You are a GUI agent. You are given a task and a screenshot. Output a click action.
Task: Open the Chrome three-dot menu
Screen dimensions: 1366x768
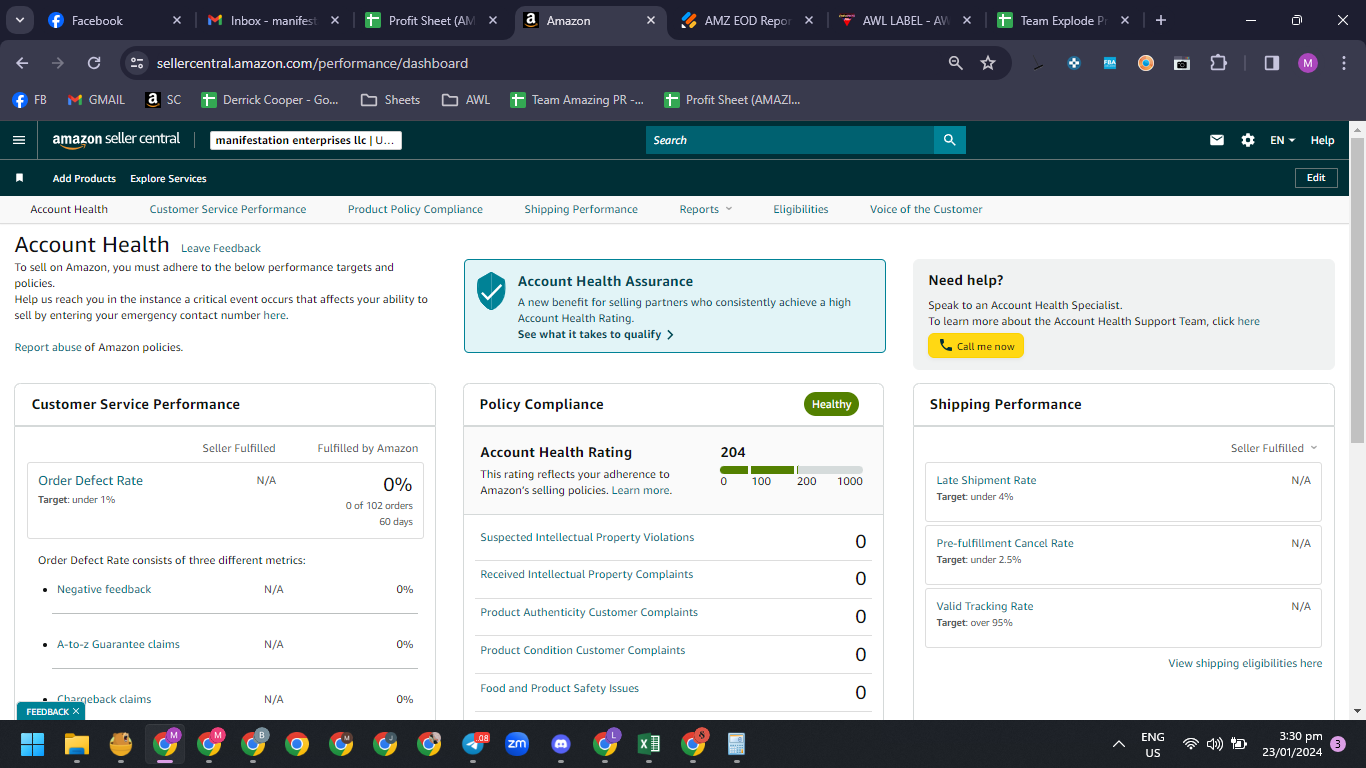tap(1344, 63)
